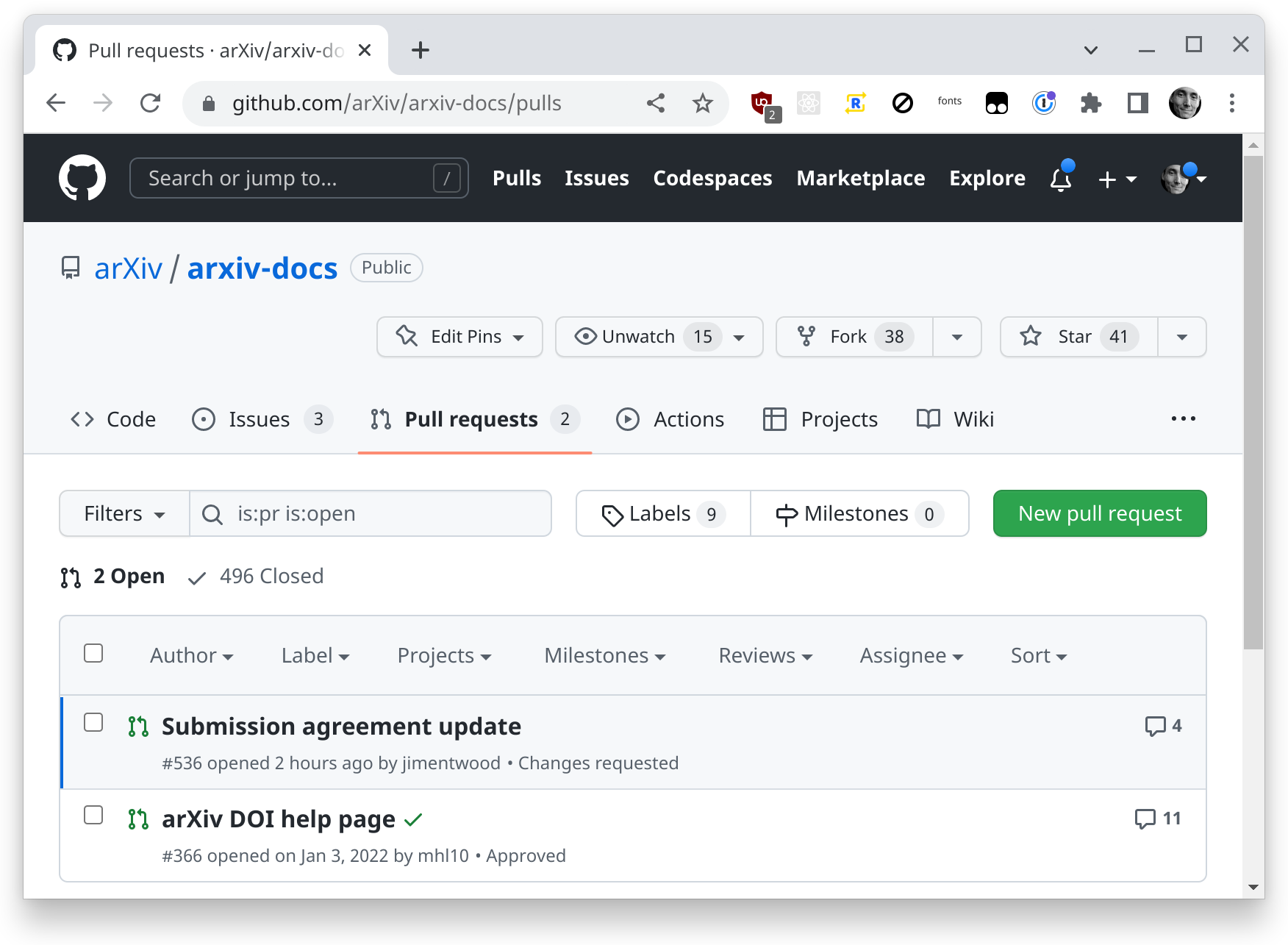The image size is (1288, 945).
Task: Toggle the browser side panel icon
Action: tap(1138, 103)
